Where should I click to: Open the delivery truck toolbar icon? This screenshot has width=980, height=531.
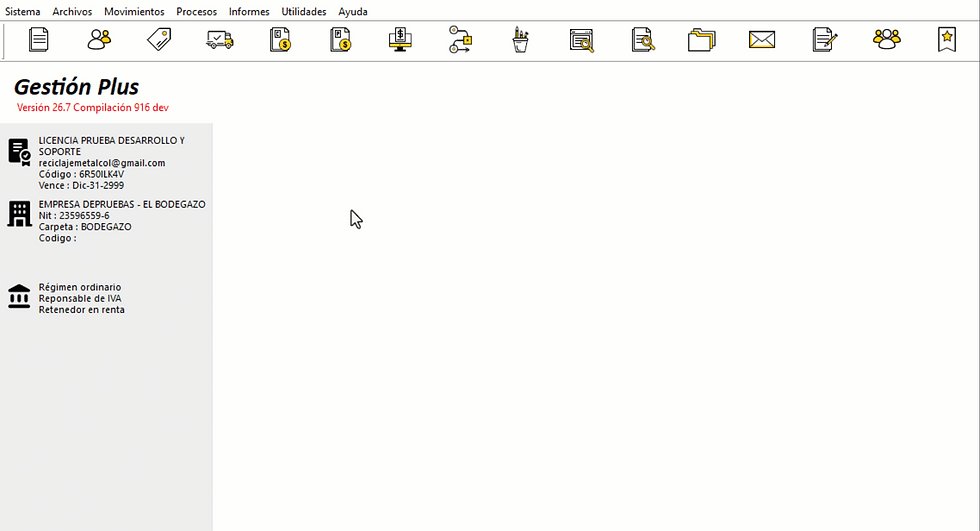pyautogui.click(x=219, y=40)
